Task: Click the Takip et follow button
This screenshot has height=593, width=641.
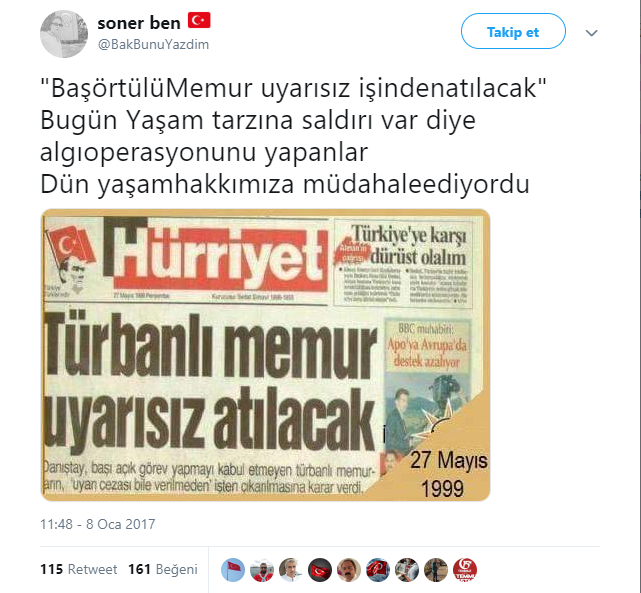Action: pos(513,31)
